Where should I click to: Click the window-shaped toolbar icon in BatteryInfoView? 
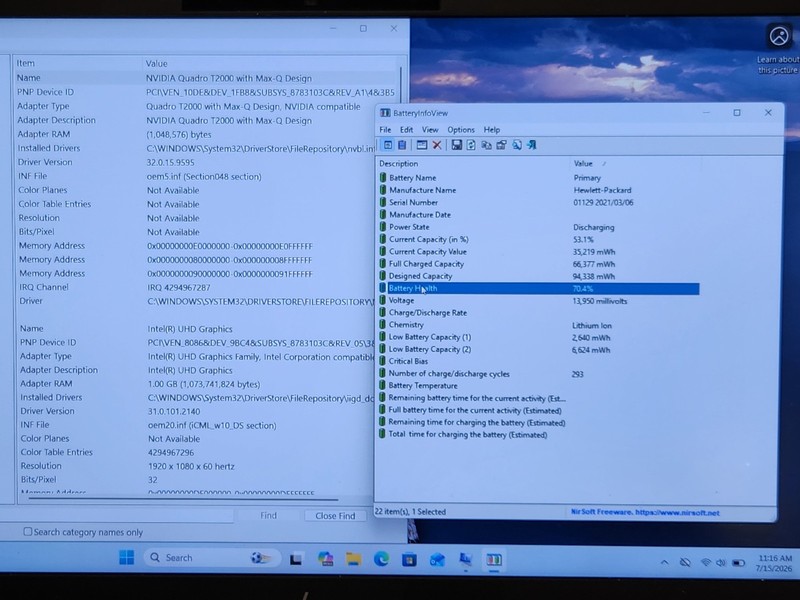point(421,145)
